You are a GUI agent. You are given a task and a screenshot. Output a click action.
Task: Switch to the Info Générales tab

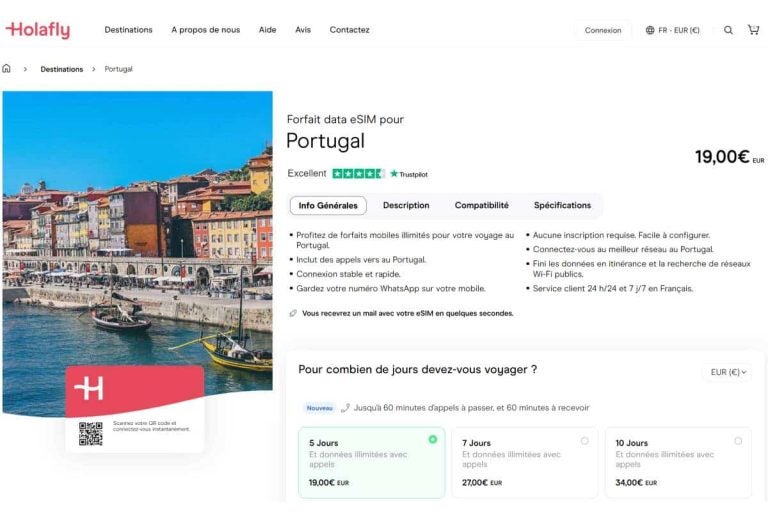coord(328,205)
